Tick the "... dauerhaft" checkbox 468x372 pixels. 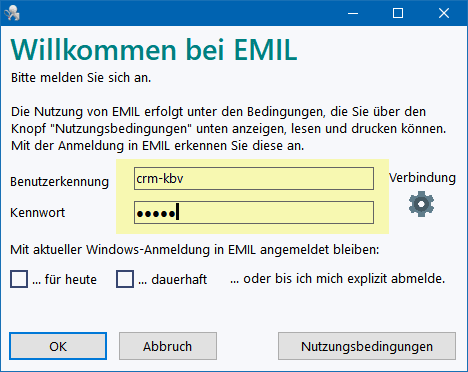click(x=125, y=279)
